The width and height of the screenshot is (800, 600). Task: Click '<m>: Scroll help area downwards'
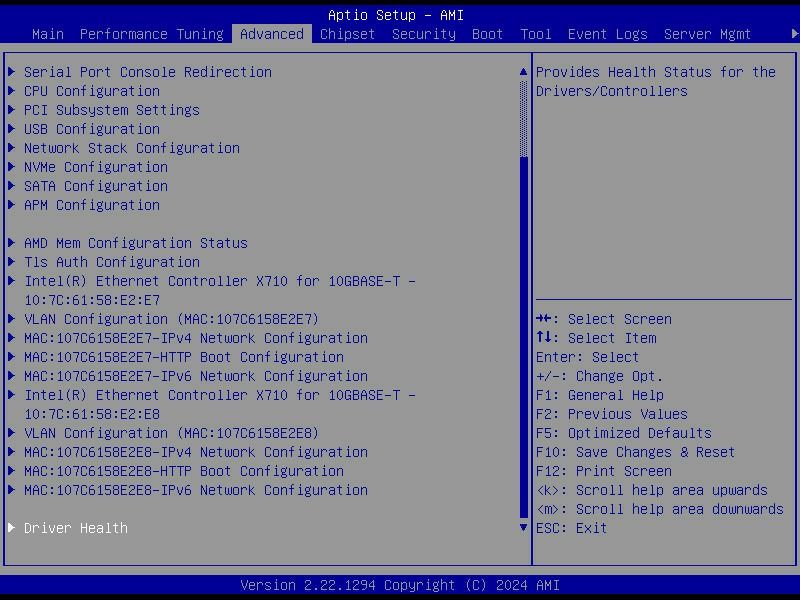(x=660, y=509)
